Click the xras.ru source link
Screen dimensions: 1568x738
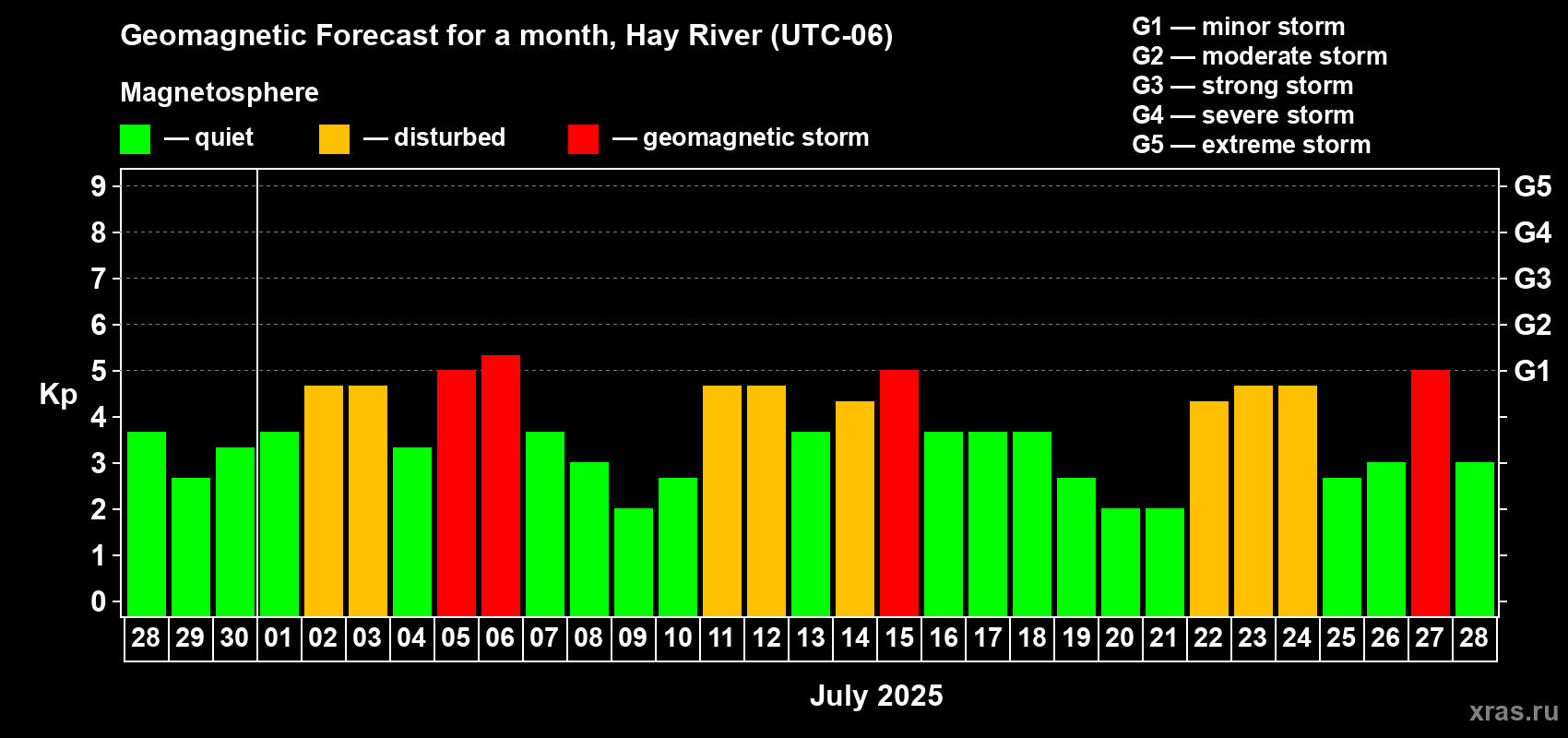click(1514, 711)
